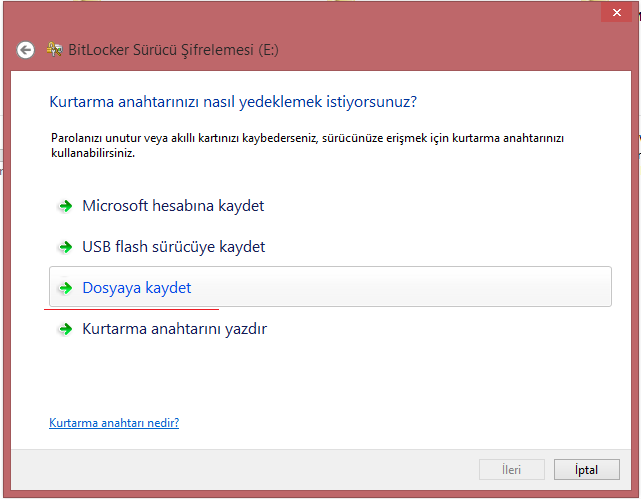Viewport: 641px width, 499px height.
Task: Click the green arrow beside Microsoft hesabına kaydet
Action: (x=65, y=206)
